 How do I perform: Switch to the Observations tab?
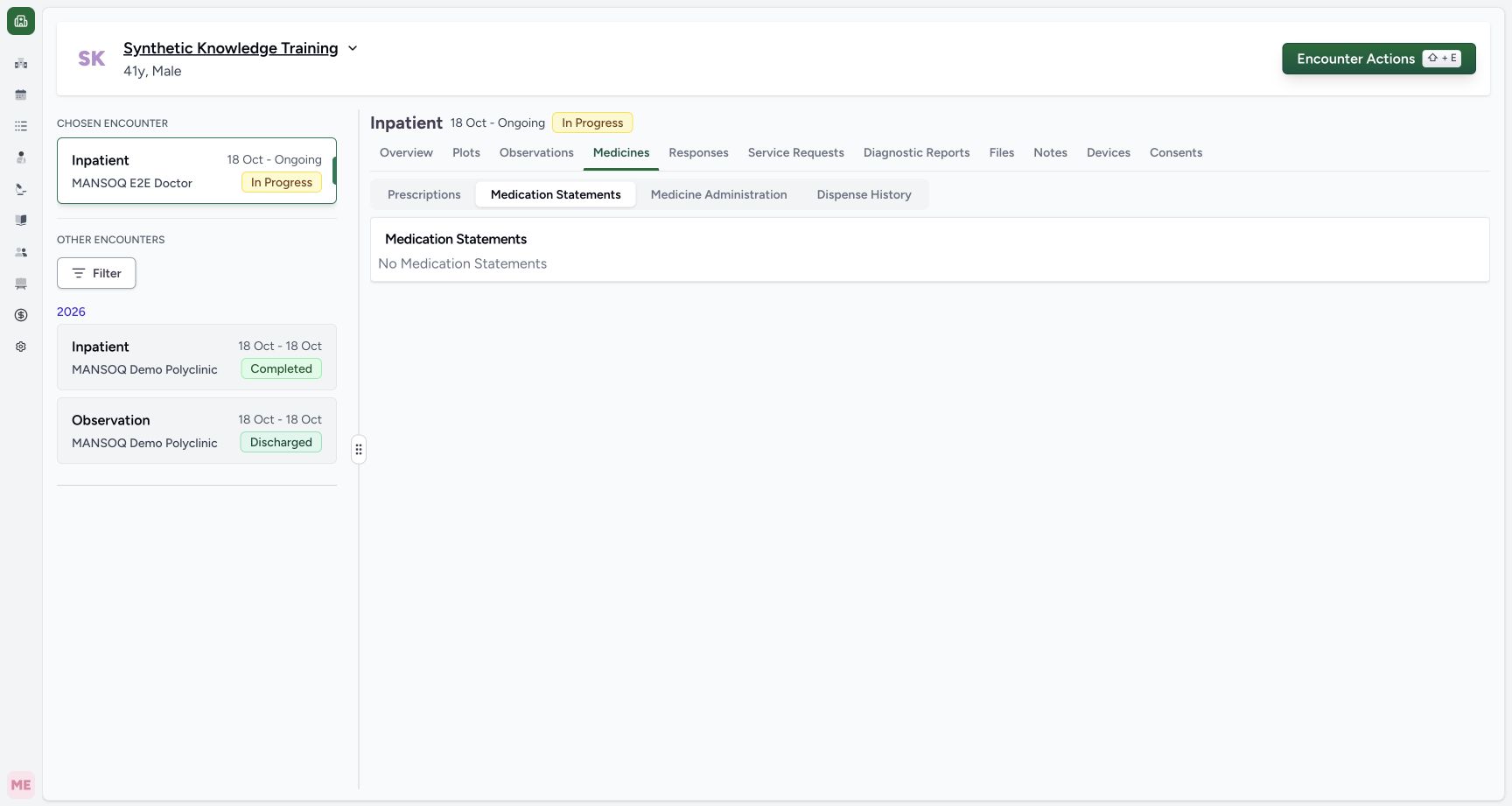pyautogui.click(x=536, y=152)
